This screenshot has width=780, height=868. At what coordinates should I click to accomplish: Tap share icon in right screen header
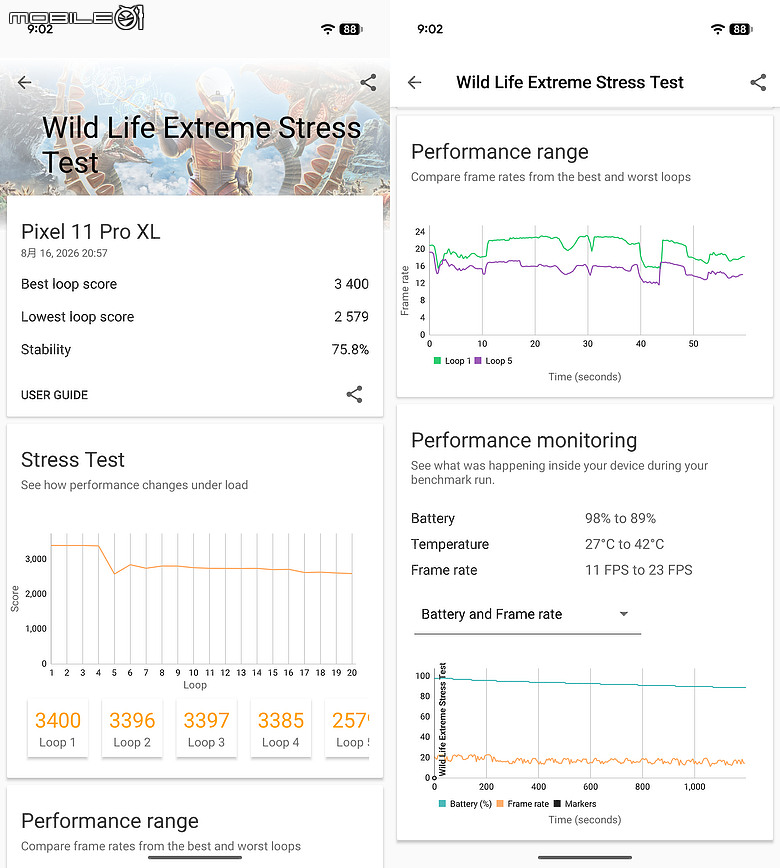pos(758,82)
